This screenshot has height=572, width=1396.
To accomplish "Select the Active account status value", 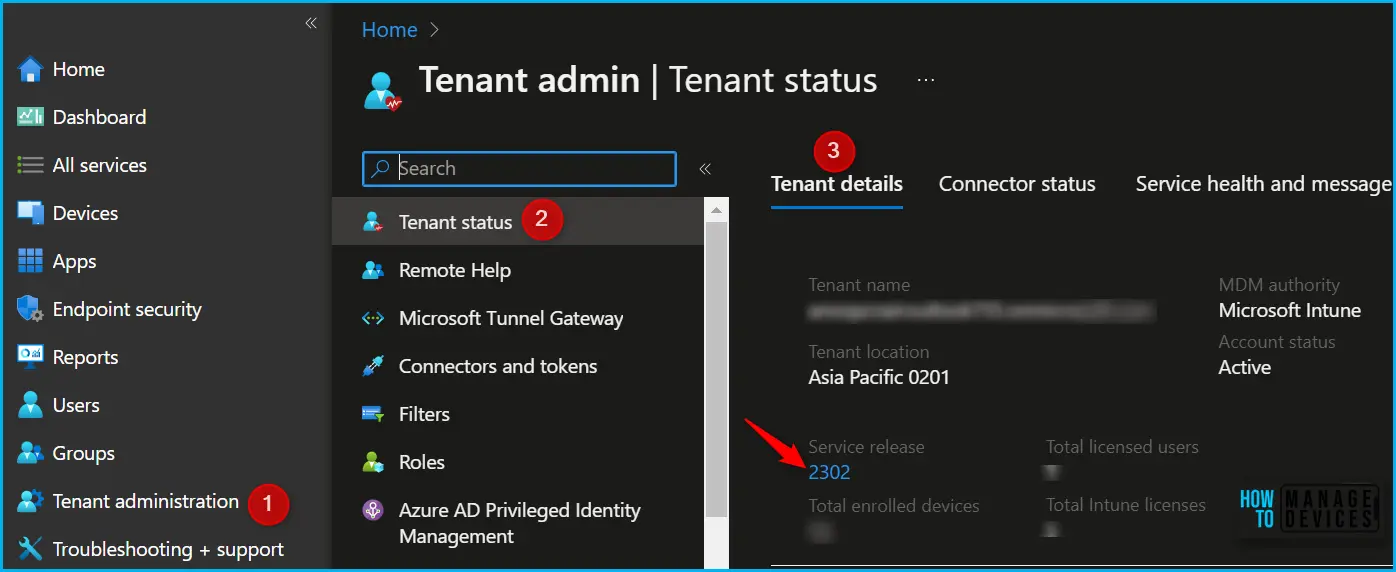I will coord(1245,367).
